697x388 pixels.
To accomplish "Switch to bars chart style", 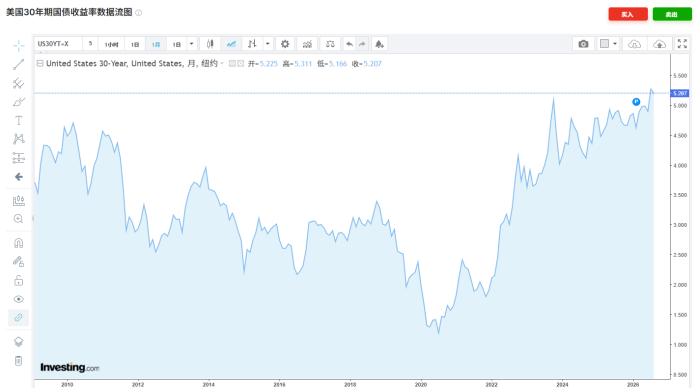I will click(252, 44).
